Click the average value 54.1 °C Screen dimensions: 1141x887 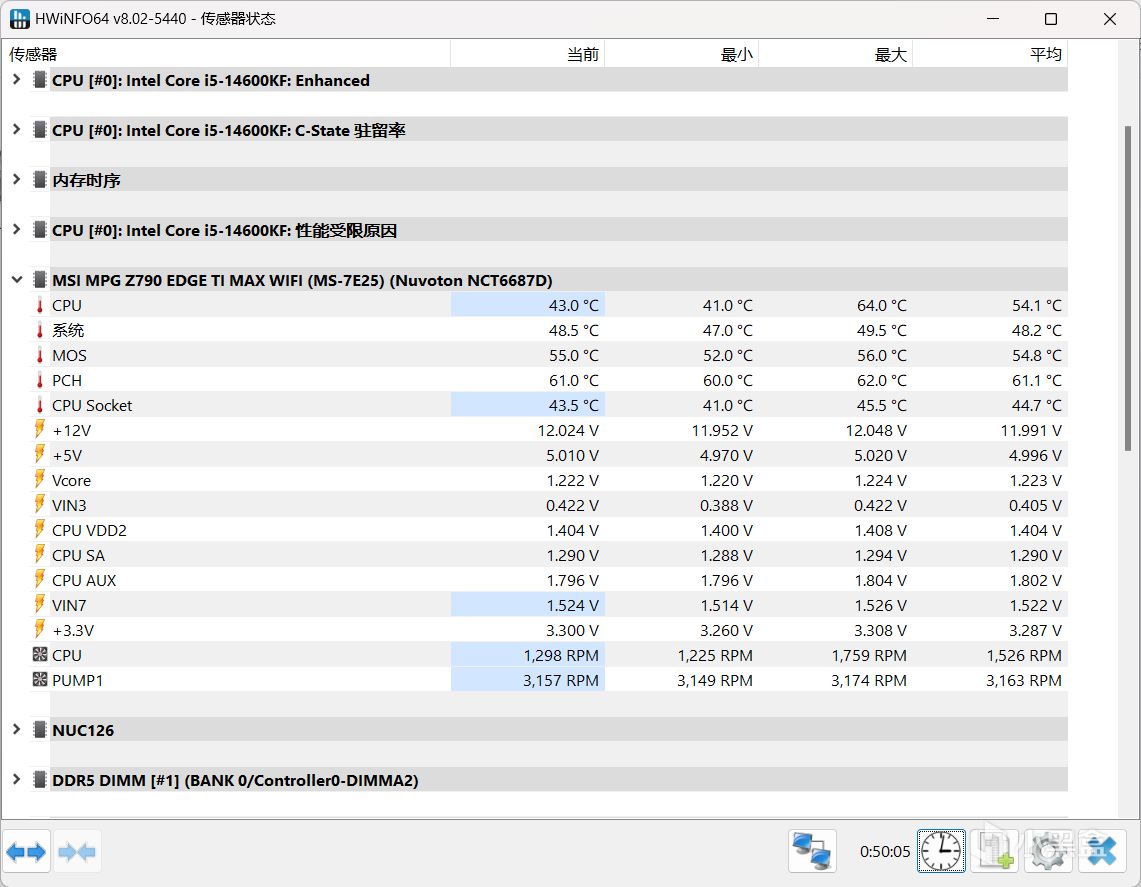pos(1036,306)
